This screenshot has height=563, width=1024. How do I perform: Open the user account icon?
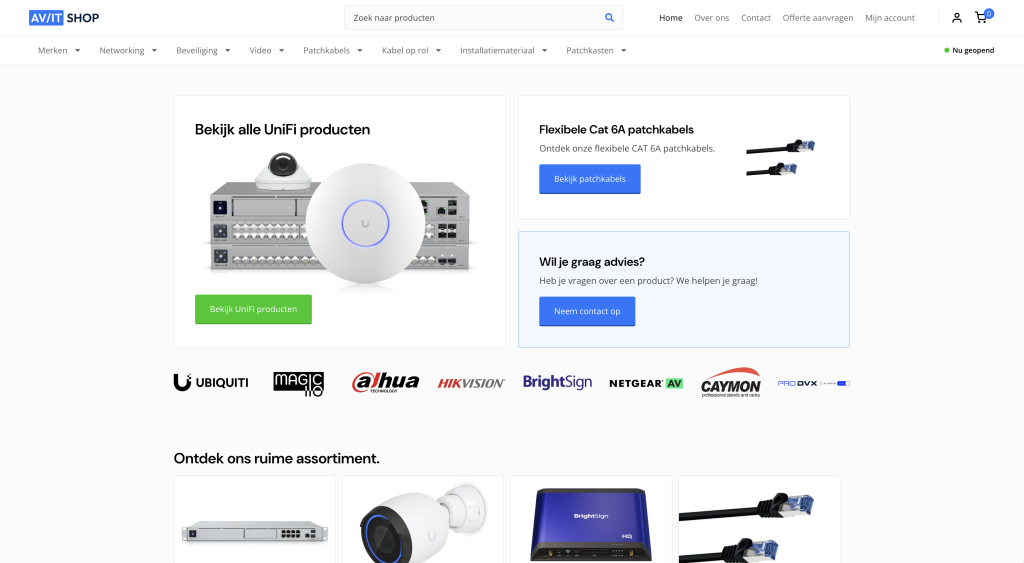click(957, 18)
